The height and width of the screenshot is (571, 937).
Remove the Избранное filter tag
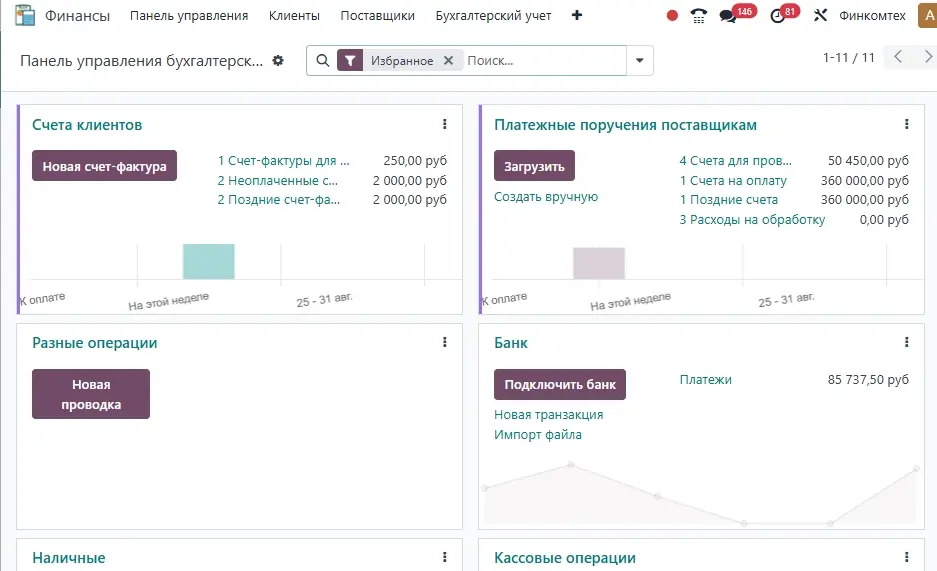click(x=448, y=61)
